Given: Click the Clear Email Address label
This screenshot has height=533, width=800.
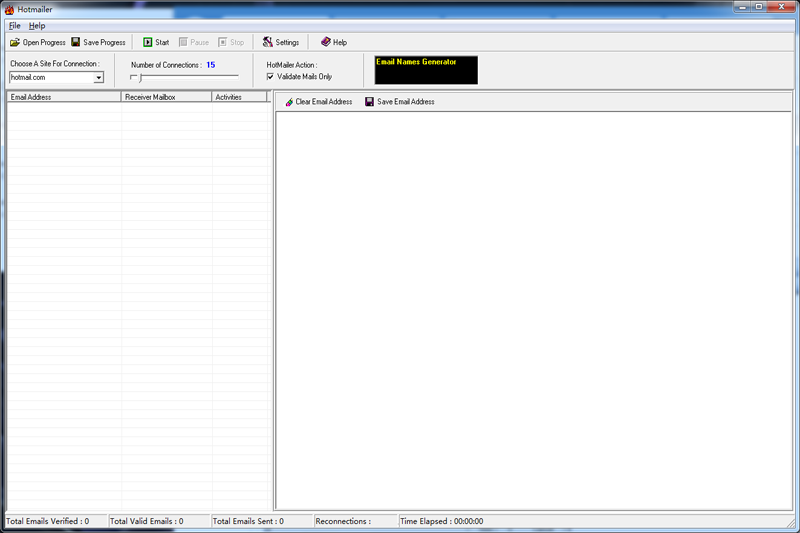Looking at the screenshot, I should click(323, 102).
